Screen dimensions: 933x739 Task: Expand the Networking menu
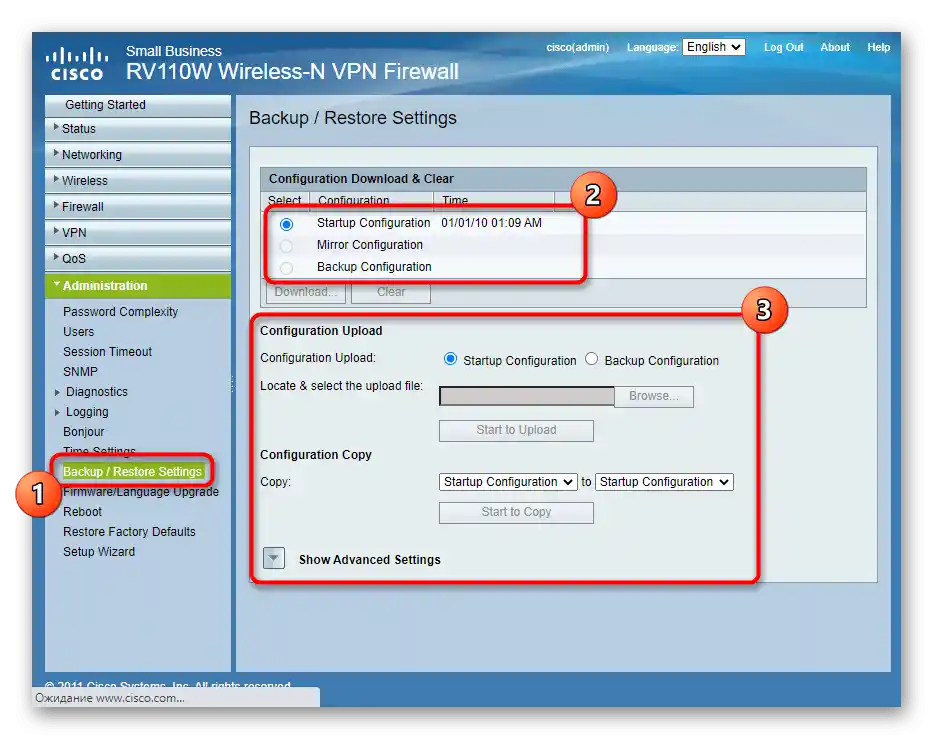(137, 155)
